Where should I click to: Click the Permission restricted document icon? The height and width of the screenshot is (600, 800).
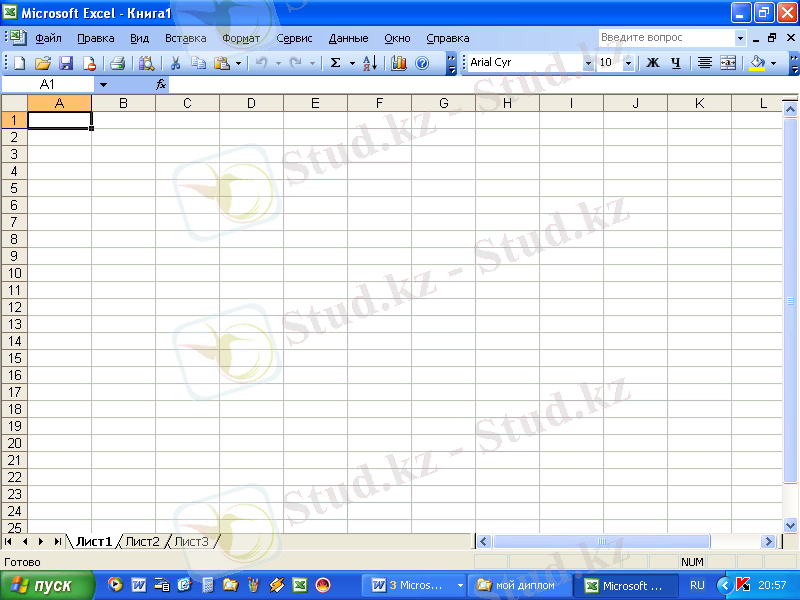(89, 63)
